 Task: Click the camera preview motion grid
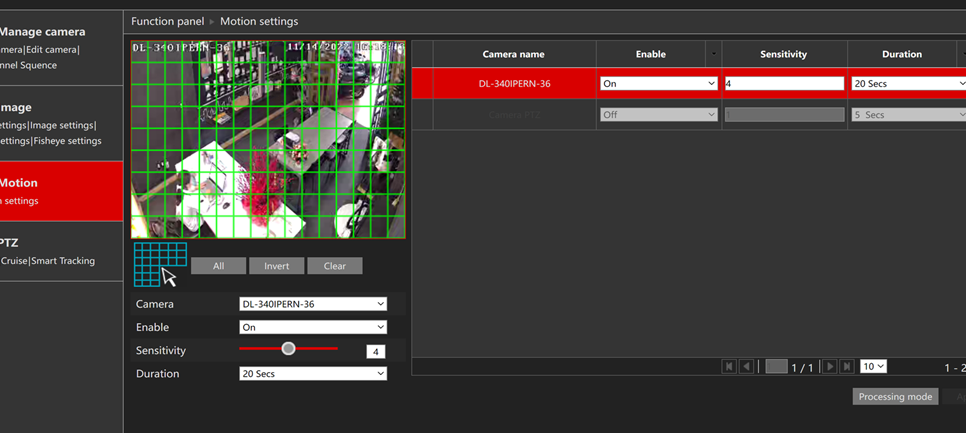pos(268,140)
